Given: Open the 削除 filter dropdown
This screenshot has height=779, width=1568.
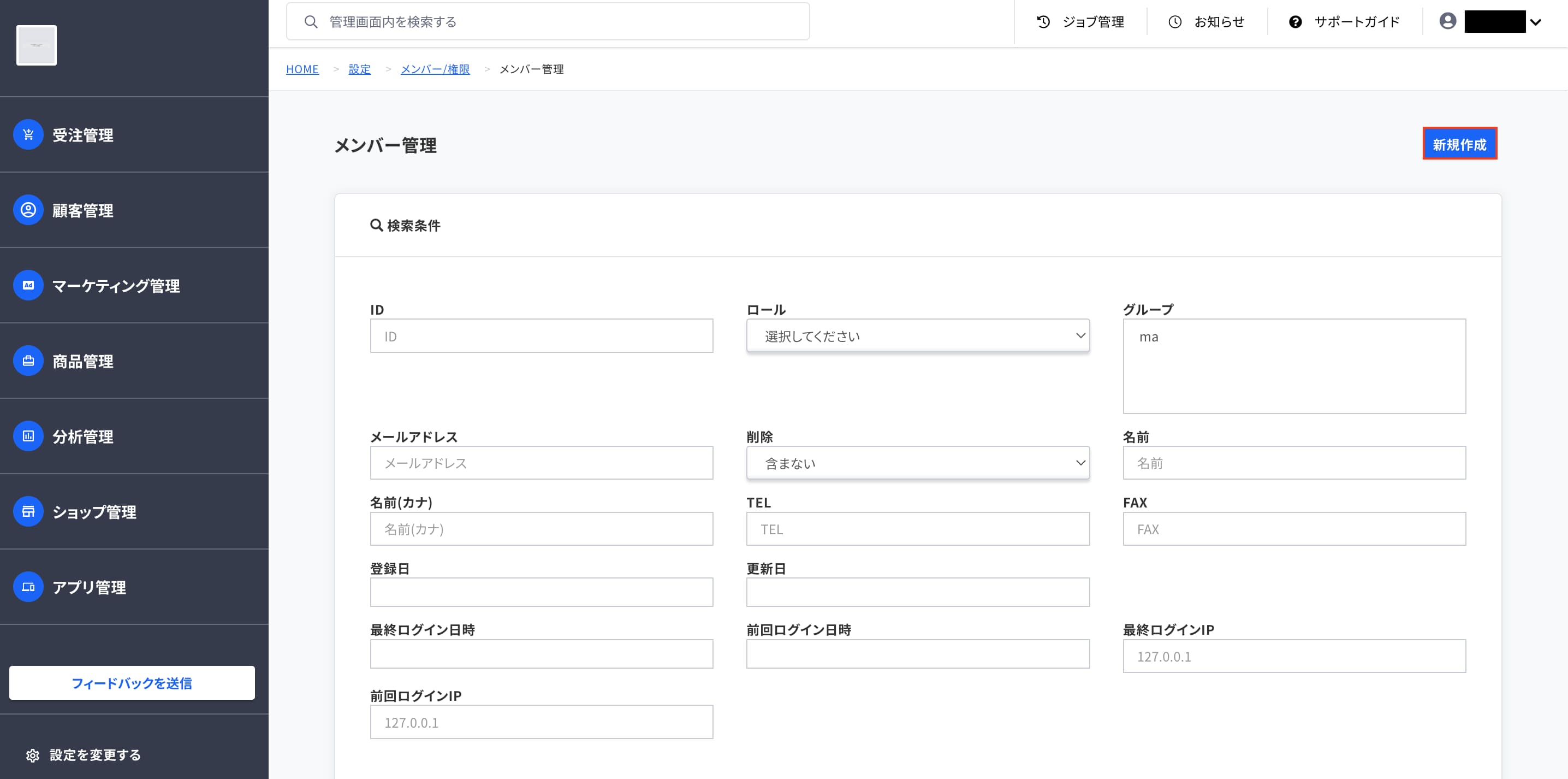Looking at the screenshot, I should click(917, 463).
